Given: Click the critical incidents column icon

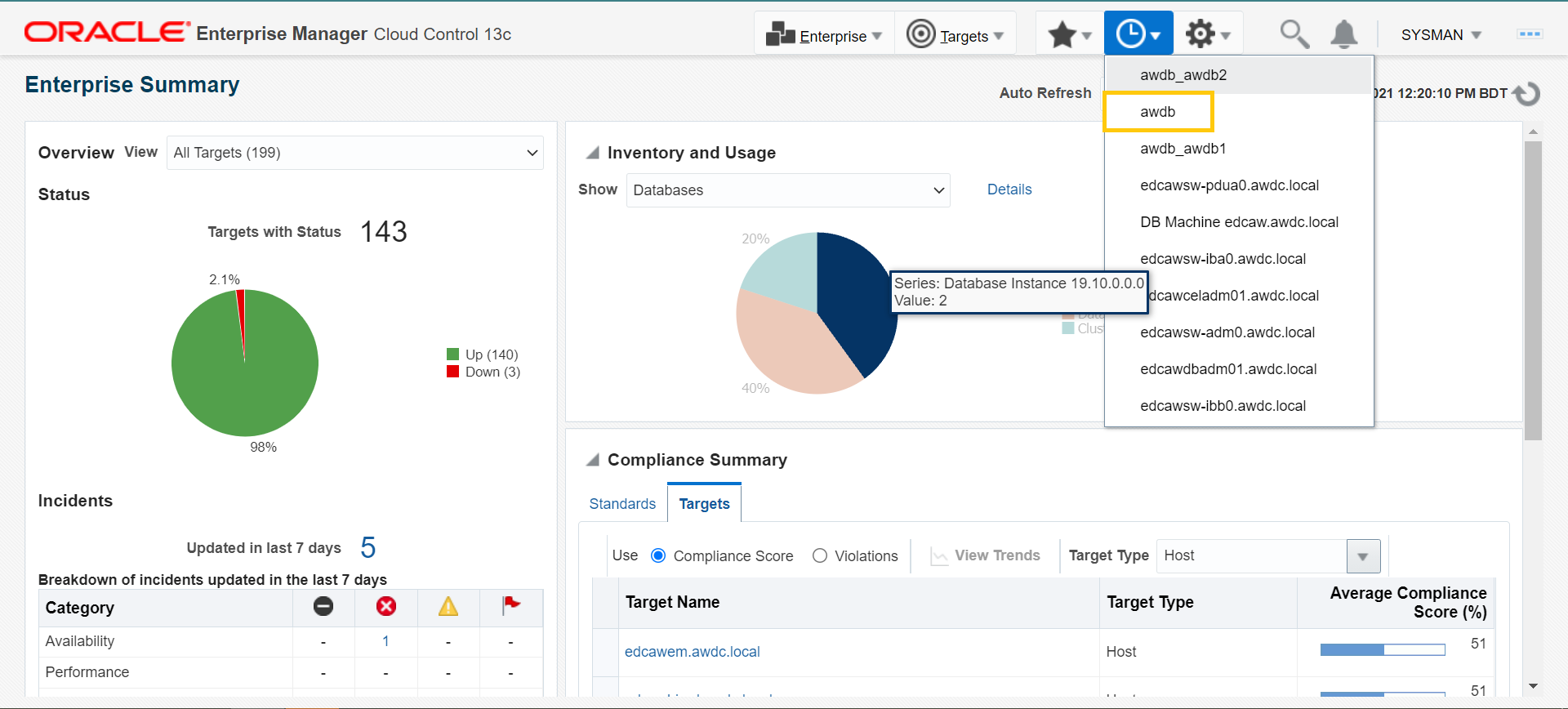Looking at the screenshot, I should pyautogui.click(x=386, y=606).
